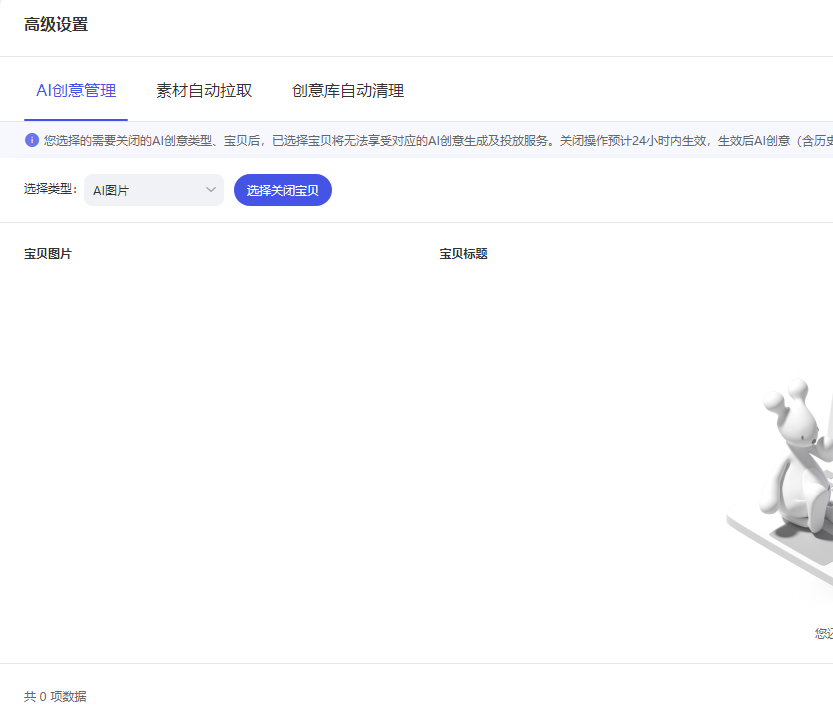Click the blue info icon in notice banner
This screenshot has width=833, height=705.
pos(32,140)
